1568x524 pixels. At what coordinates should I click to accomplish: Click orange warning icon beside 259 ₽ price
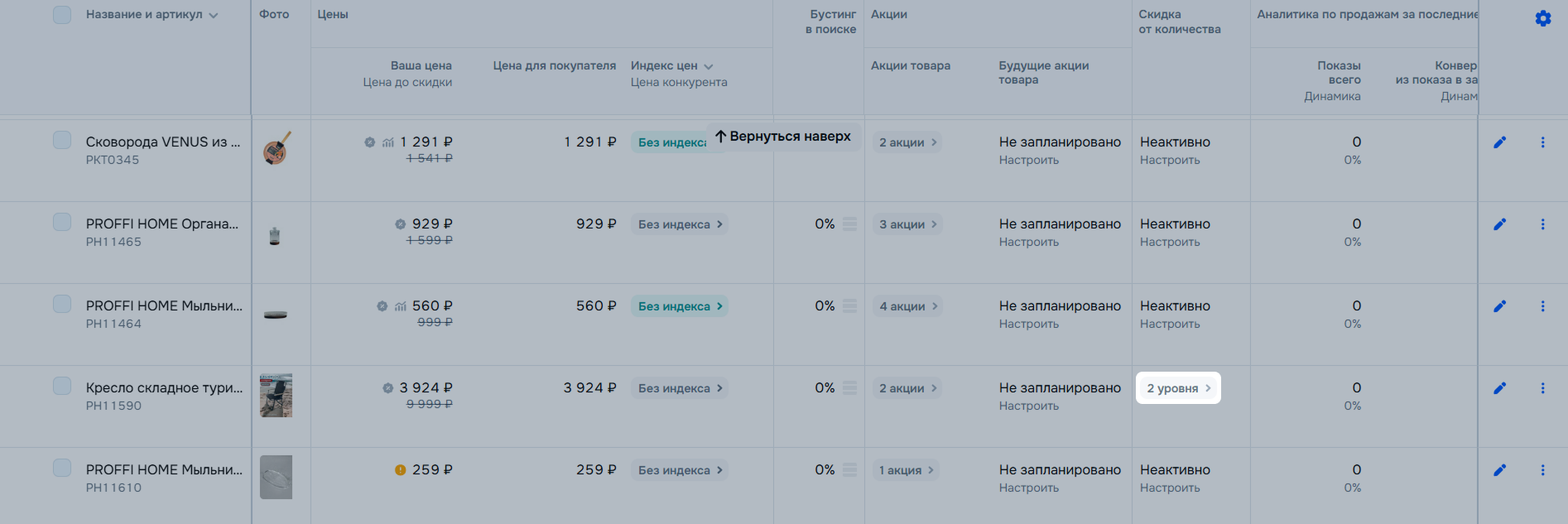[x=400, y=470]
